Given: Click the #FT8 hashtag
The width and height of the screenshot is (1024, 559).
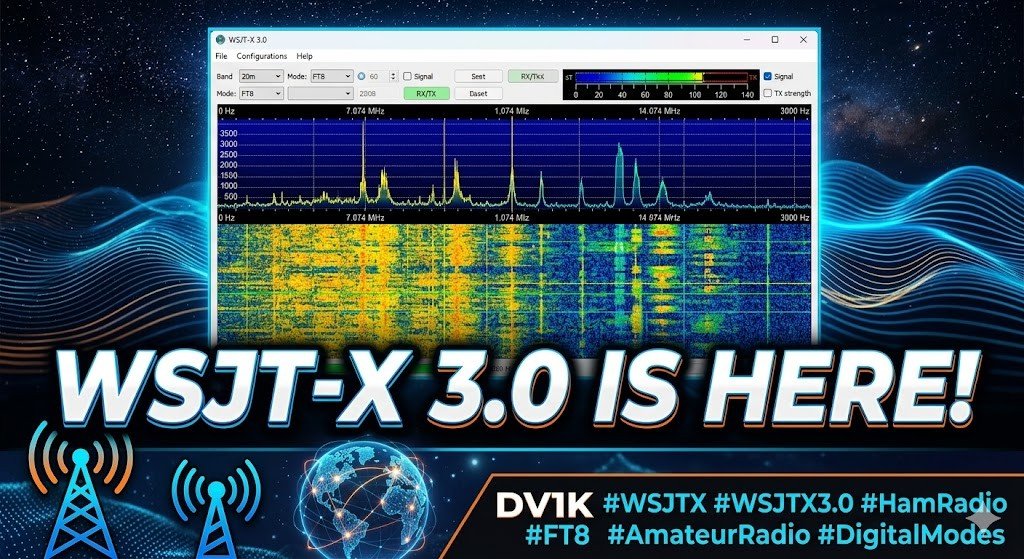Looking at the screenshot, I should pyautogui.click(x=557, y=535).
